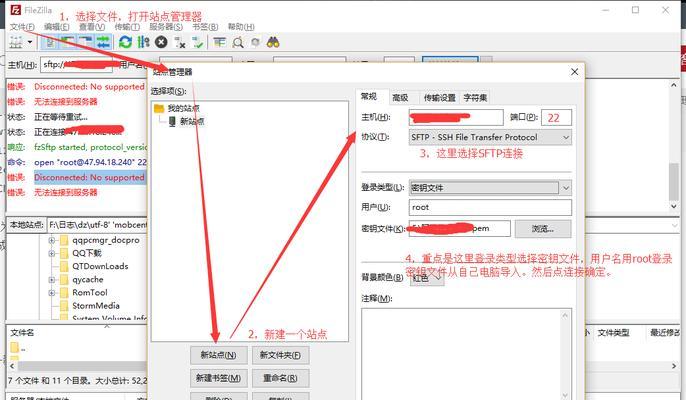Close the 站点管理器 dialog

coord(574,72)
